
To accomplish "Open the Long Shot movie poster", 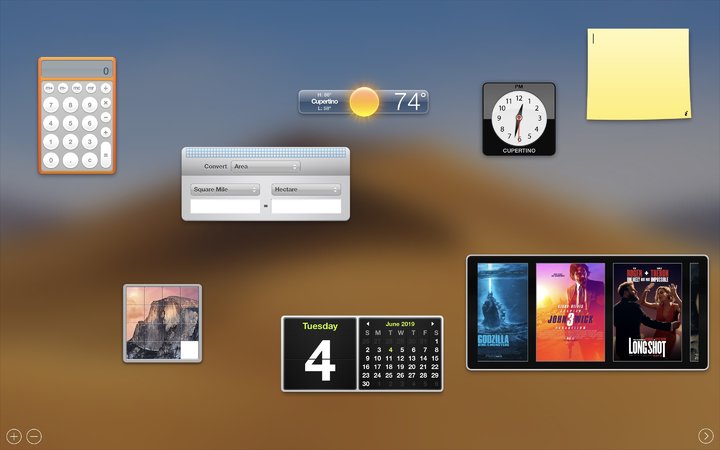I will click(647, 312).
